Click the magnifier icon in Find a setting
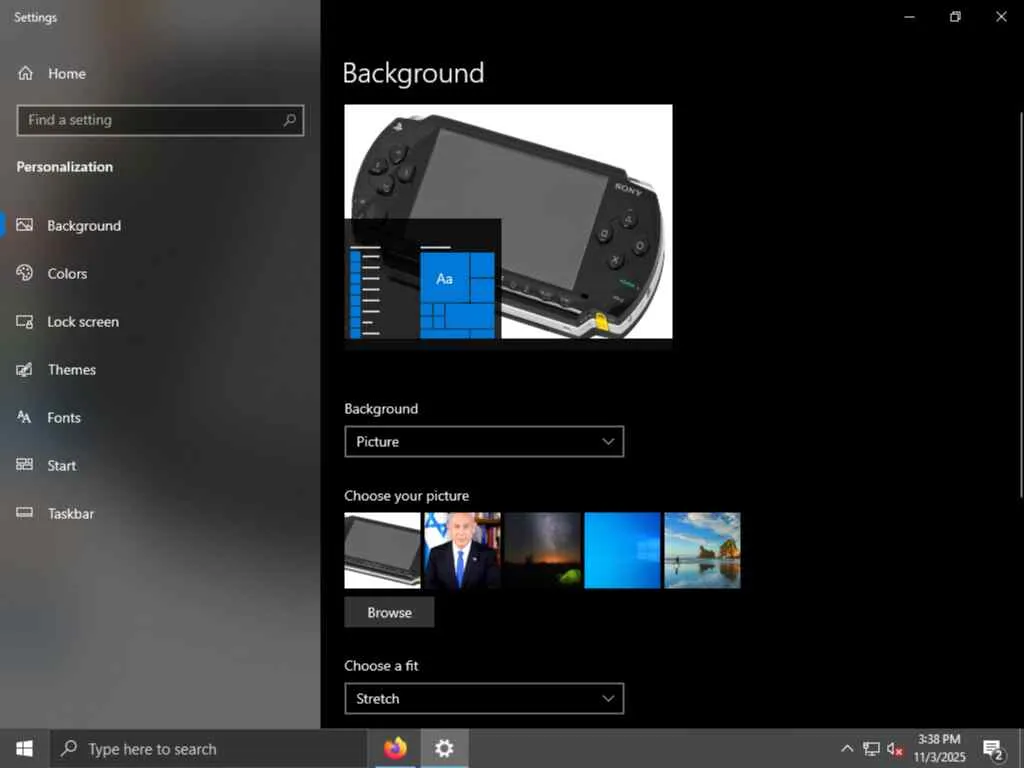 (289, 120)
